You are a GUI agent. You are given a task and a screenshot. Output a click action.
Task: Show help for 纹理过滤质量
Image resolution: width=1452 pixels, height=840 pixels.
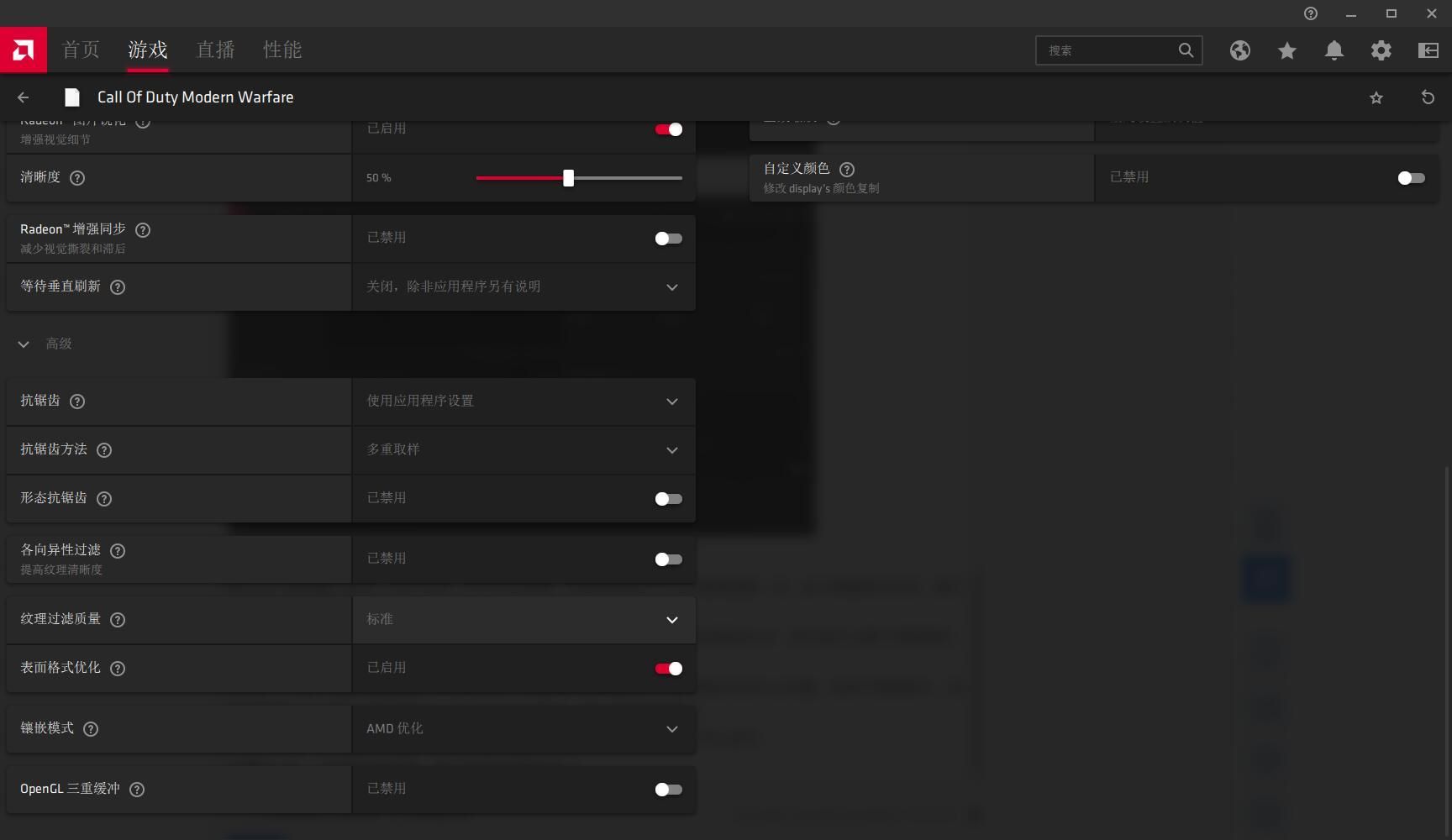pos(118,620)
